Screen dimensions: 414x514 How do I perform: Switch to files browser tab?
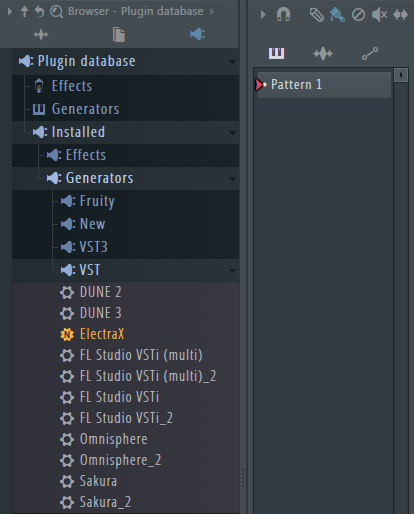click(119, 35)
